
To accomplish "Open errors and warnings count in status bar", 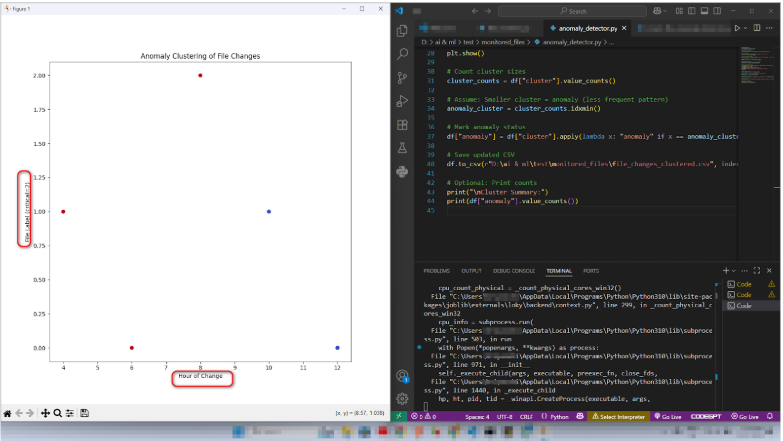I will pyautogui.click(x=423, y=416).
